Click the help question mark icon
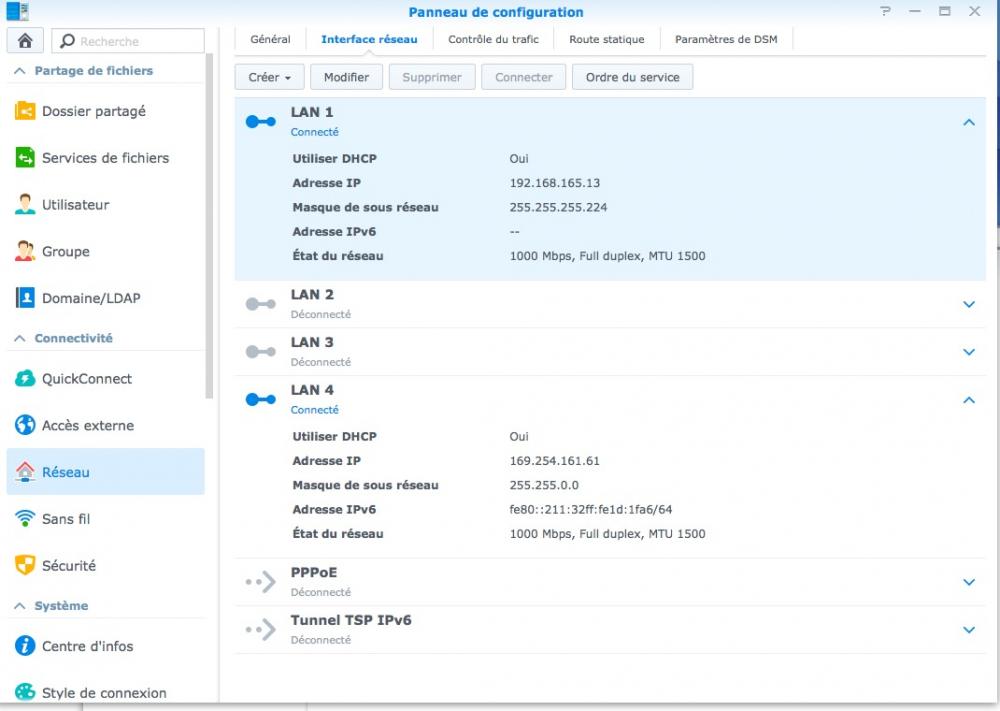The width and height of the screenshot is (1000, 711). (885, 12)
